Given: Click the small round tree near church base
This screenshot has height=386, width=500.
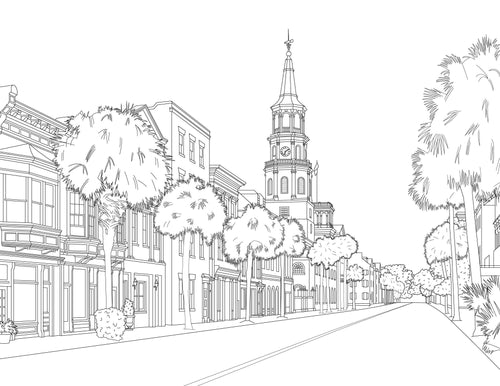Looking at the screenshot, I should coord(354,273).
